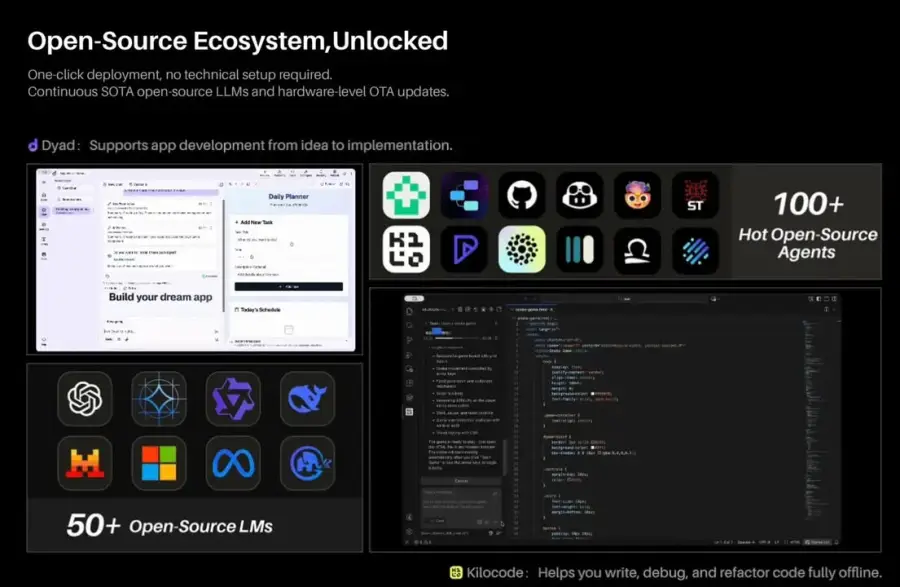Viewport: 900px width, 587px height.
Task: Select the highlighted Kilo Code activity bar icon
Action: 409,411
